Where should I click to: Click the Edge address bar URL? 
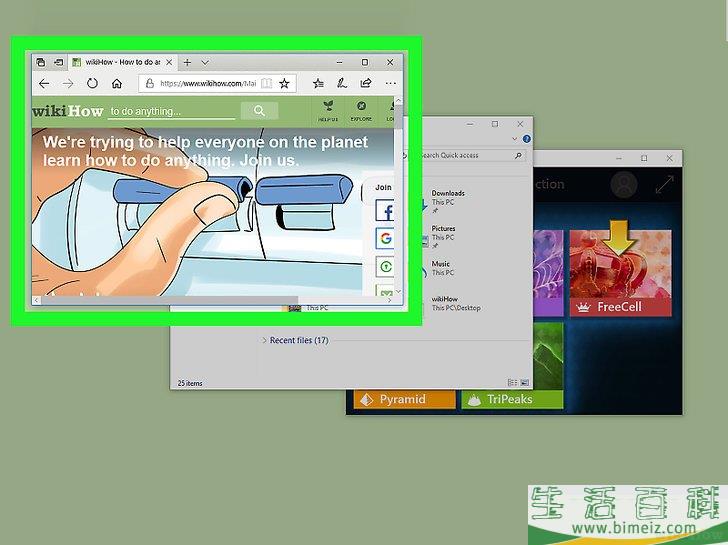coord(208,84)
